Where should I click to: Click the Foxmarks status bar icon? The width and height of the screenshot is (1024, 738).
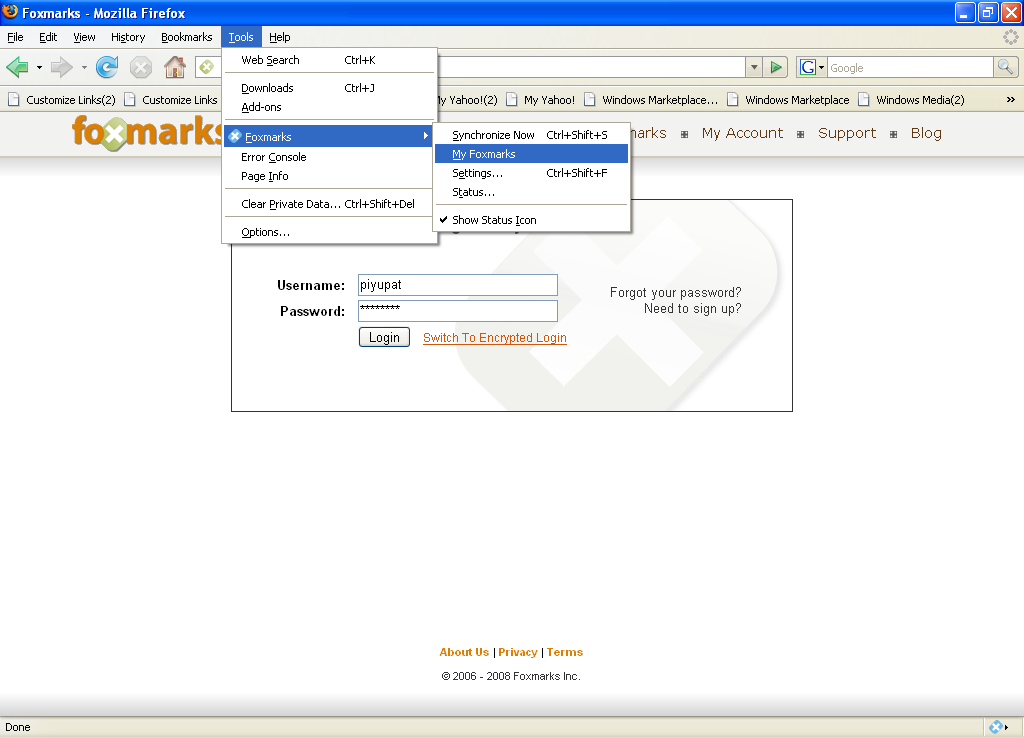(995, 727)
